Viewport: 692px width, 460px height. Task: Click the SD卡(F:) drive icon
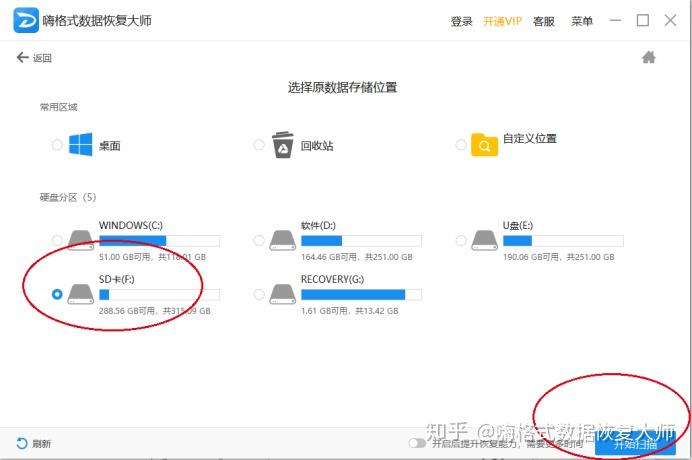click(81, 294)
